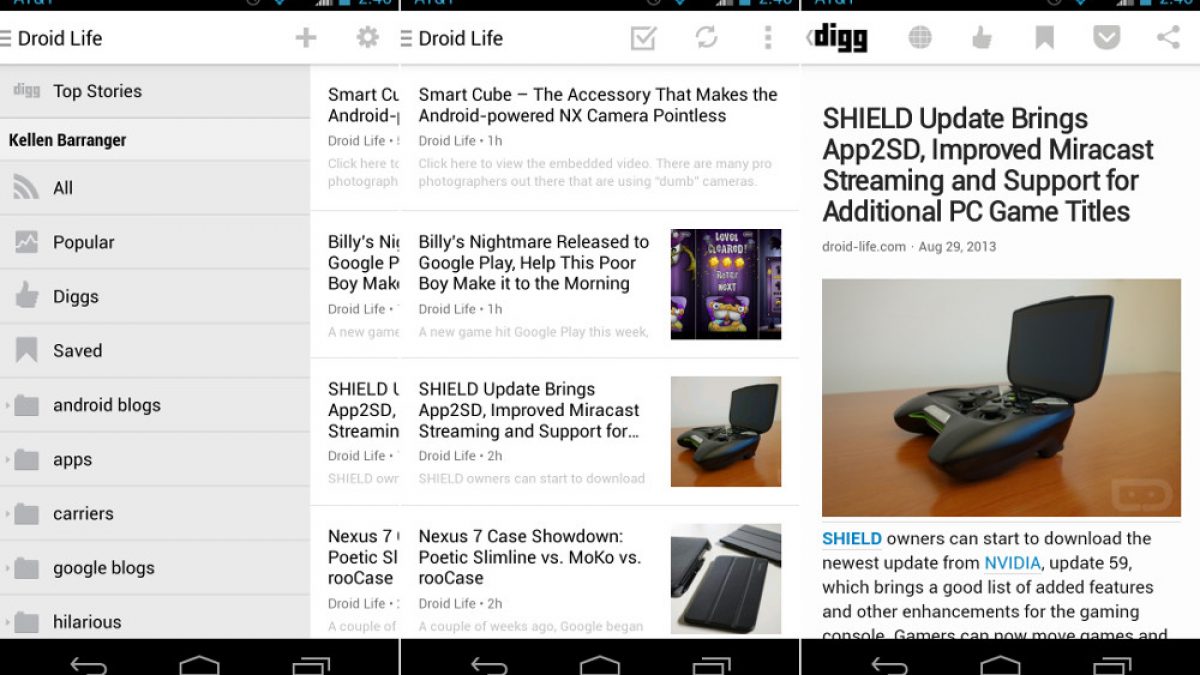The height and width of the screenshot is (675, 1200).
Task: Send the article to Pocket
Action: pyautogui.click(x=1106, y=38)
